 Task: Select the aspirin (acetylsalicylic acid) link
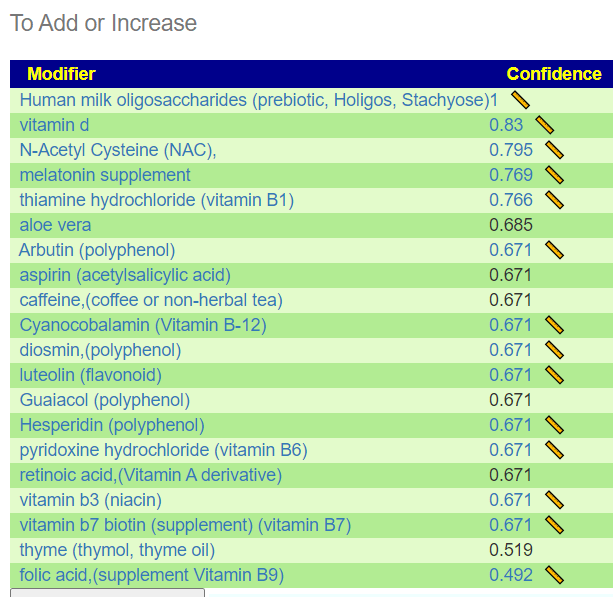tap(125, 275)
